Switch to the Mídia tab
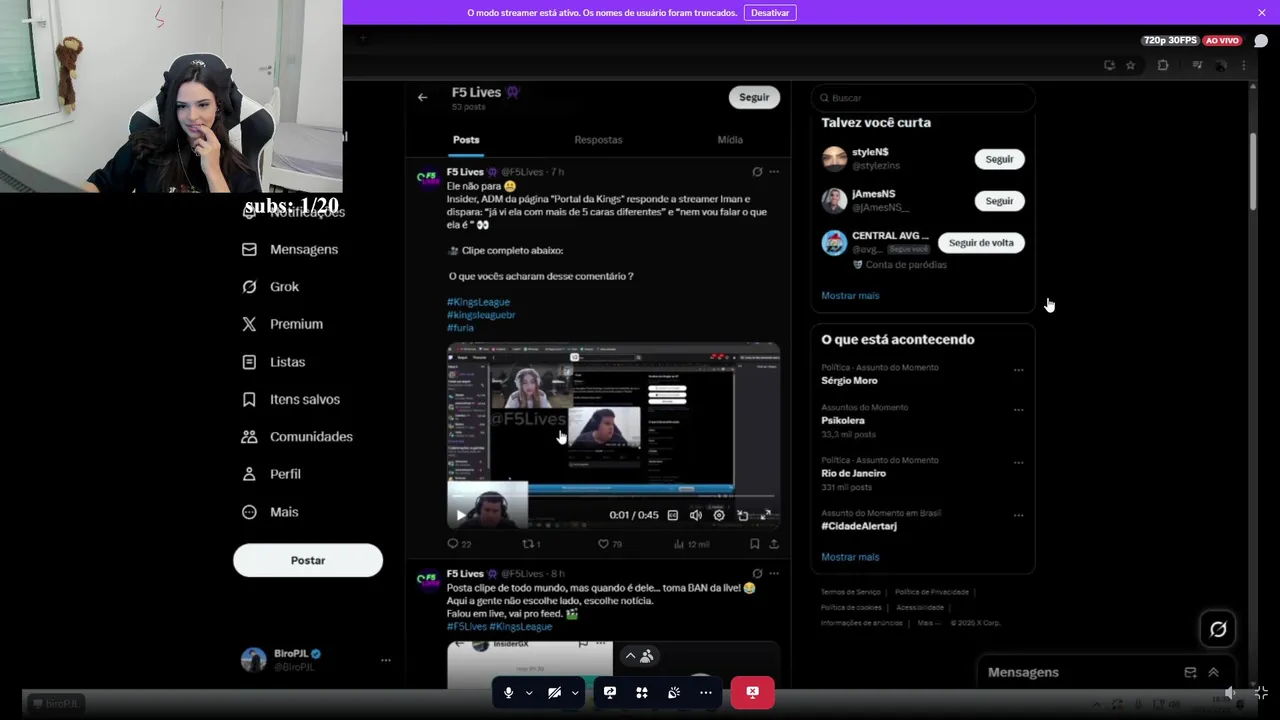 pos(730,140)
